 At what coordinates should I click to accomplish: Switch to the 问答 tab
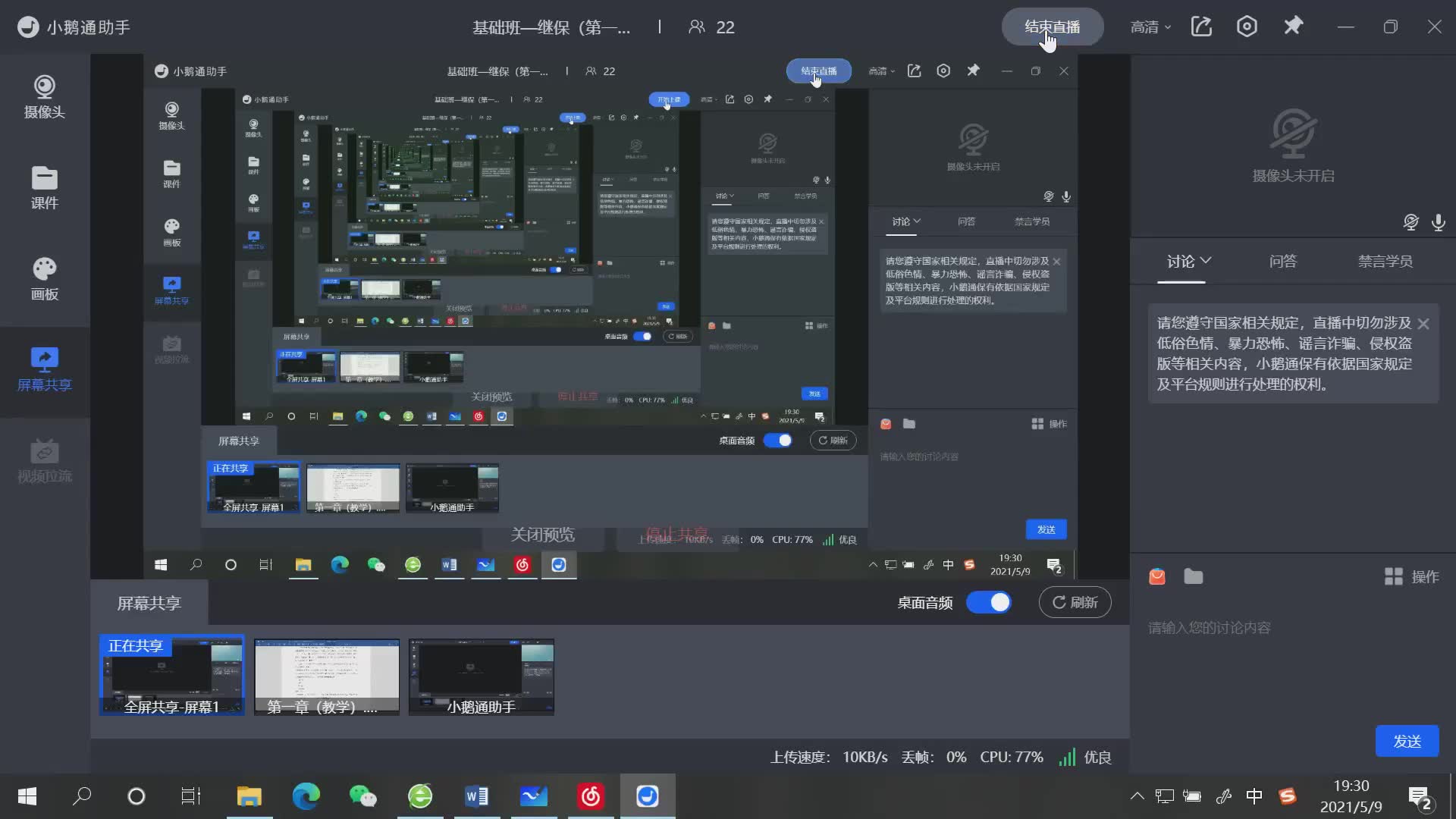pyautogui.click(x=1283, y=262)
